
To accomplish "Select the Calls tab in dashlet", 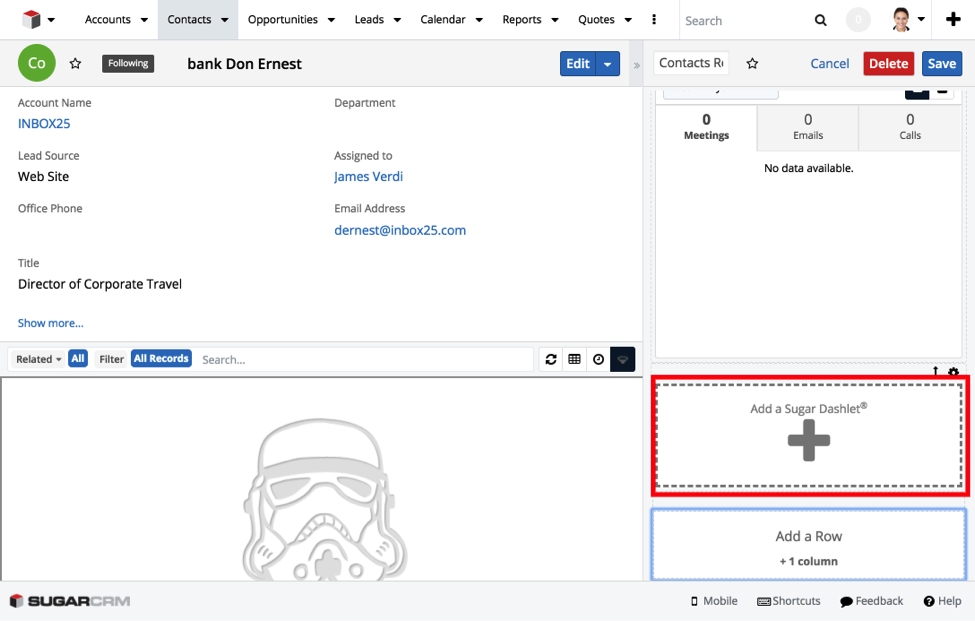I will (x=910, y=127).
